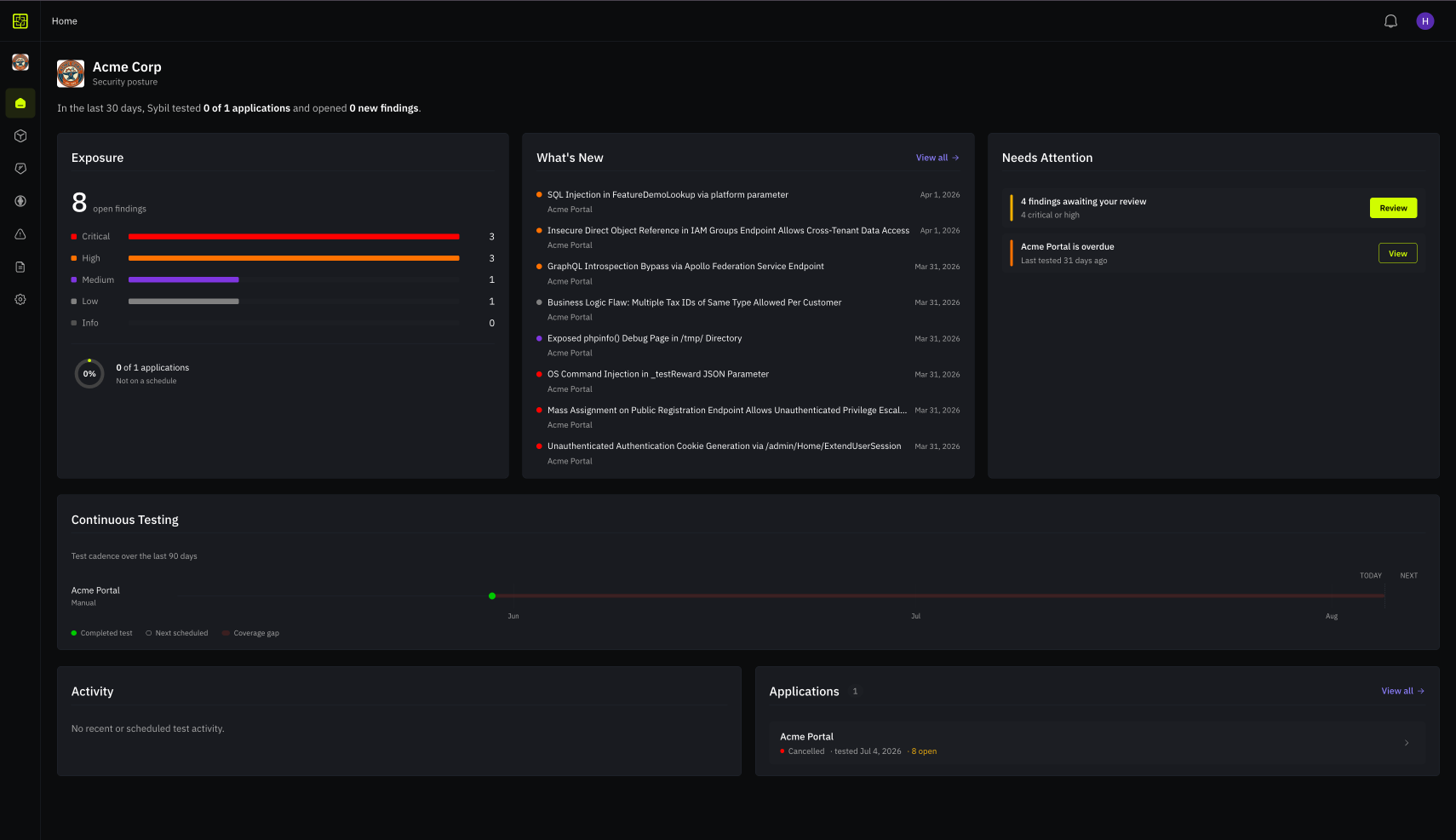Open the document reports icon in sidebar

(x=20, y=267)
